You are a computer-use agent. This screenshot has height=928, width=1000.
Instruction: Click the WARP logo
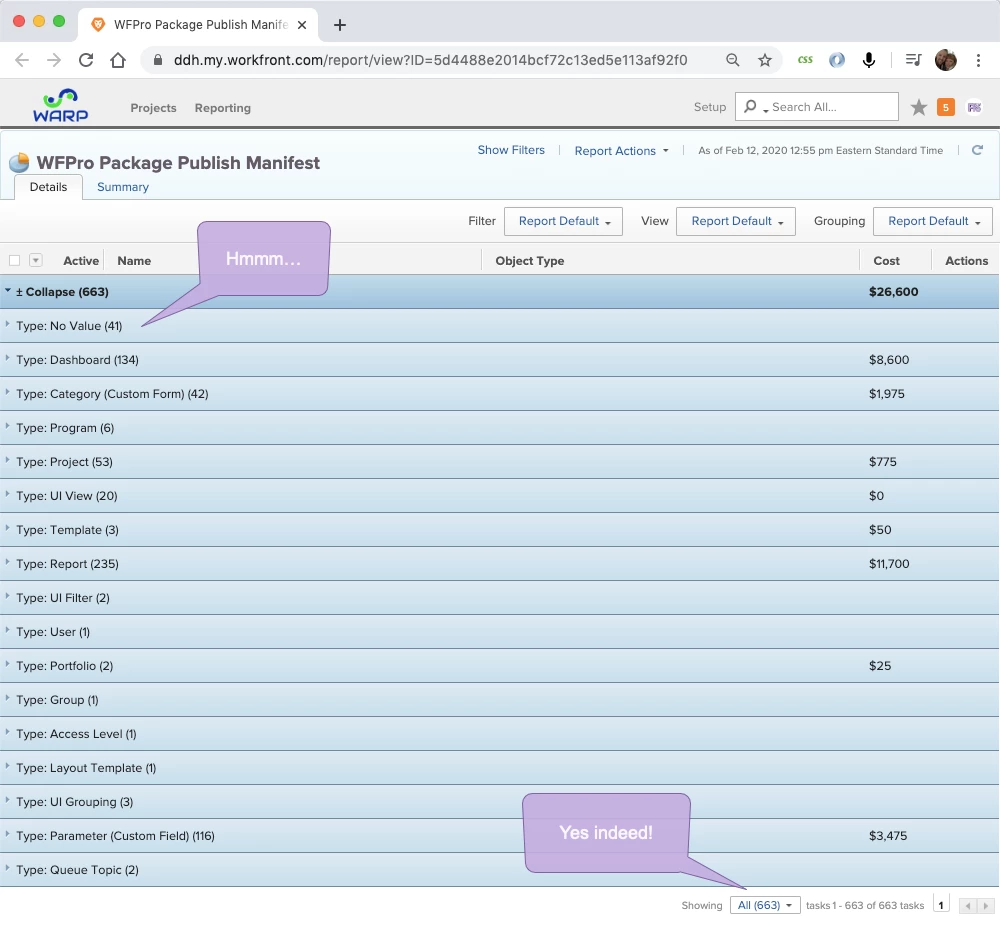click(61, 106)
